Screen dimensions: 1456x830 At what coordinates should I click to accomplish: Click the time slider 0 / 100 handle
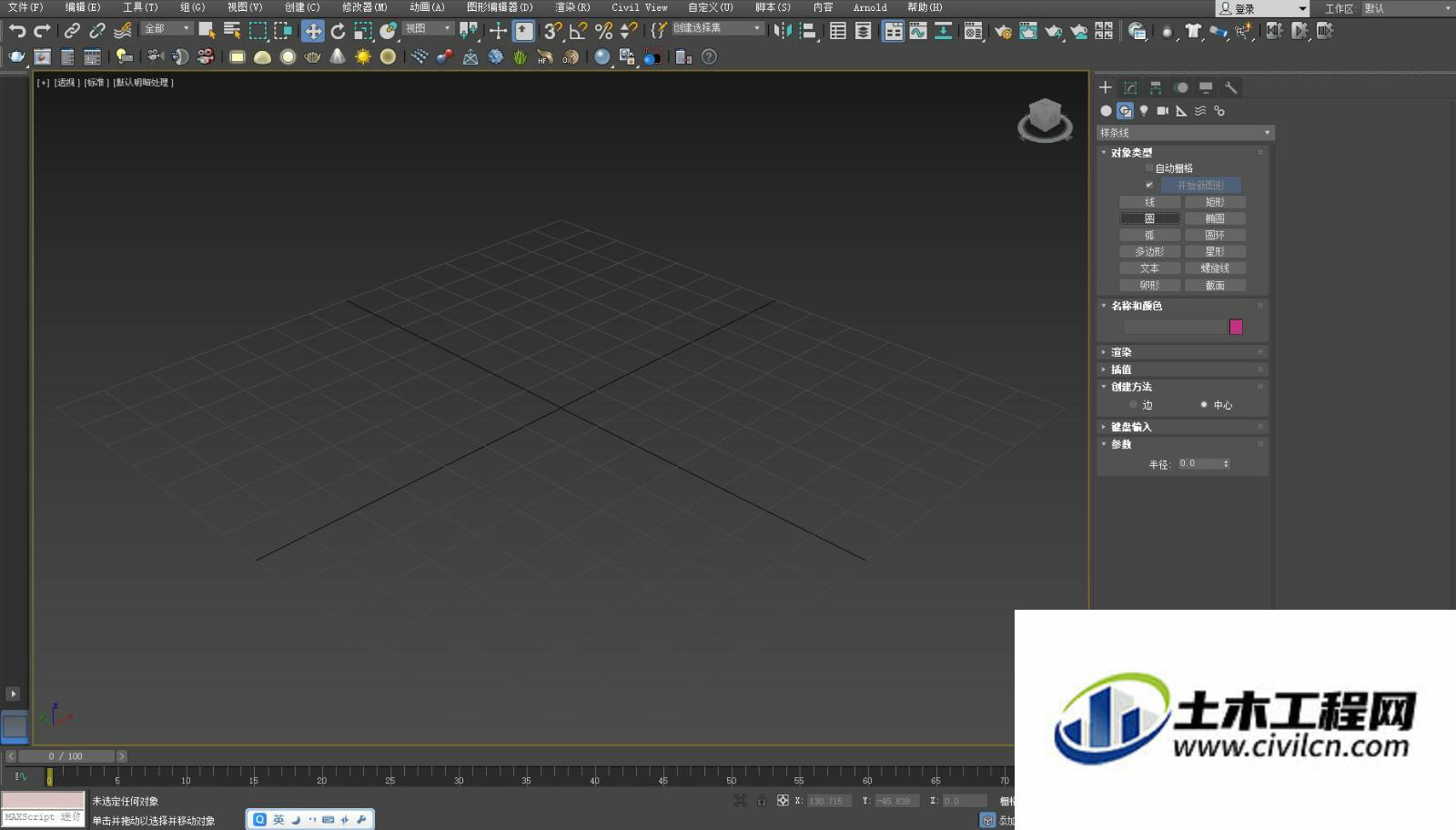click(66, 756)
